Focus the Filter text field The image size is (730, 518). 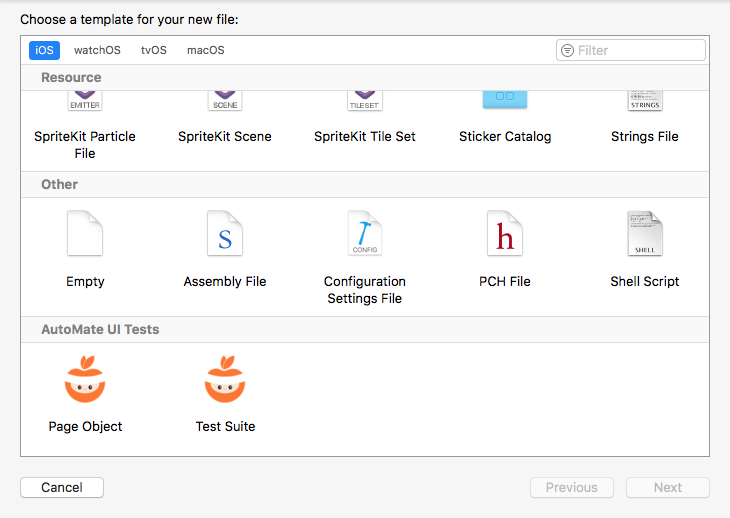(x=631, y=50)
